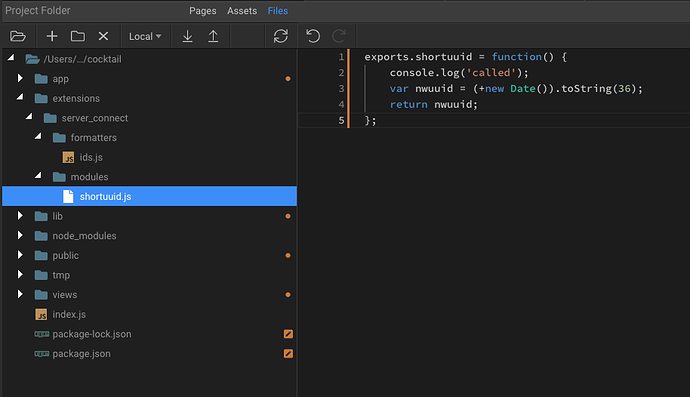Click the download arrow icon
This screenshot has width=690, height=397.
pos(187,36)
